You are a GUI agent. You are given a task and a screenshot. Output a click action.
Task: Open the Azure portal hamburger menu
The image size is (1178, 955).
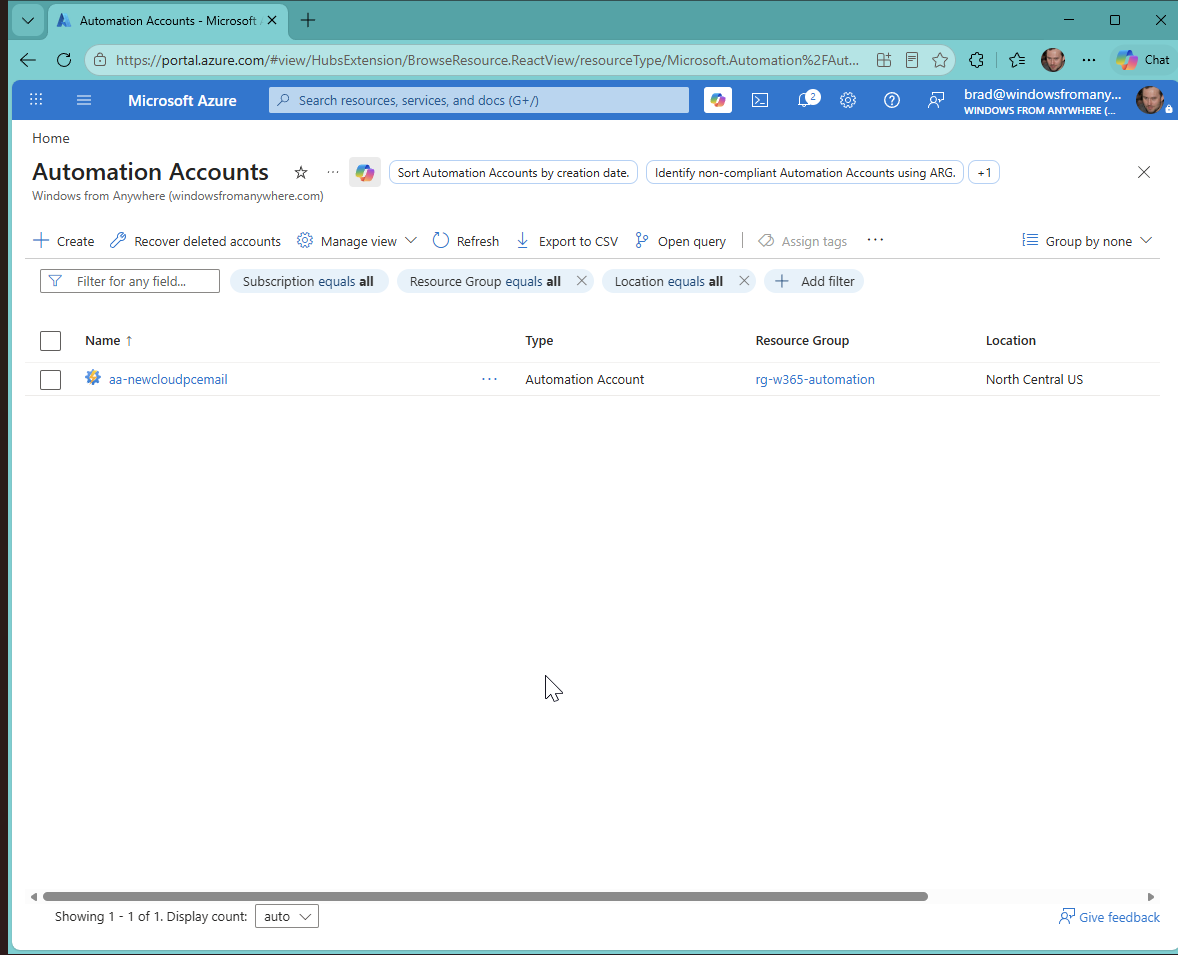point(84,100)
